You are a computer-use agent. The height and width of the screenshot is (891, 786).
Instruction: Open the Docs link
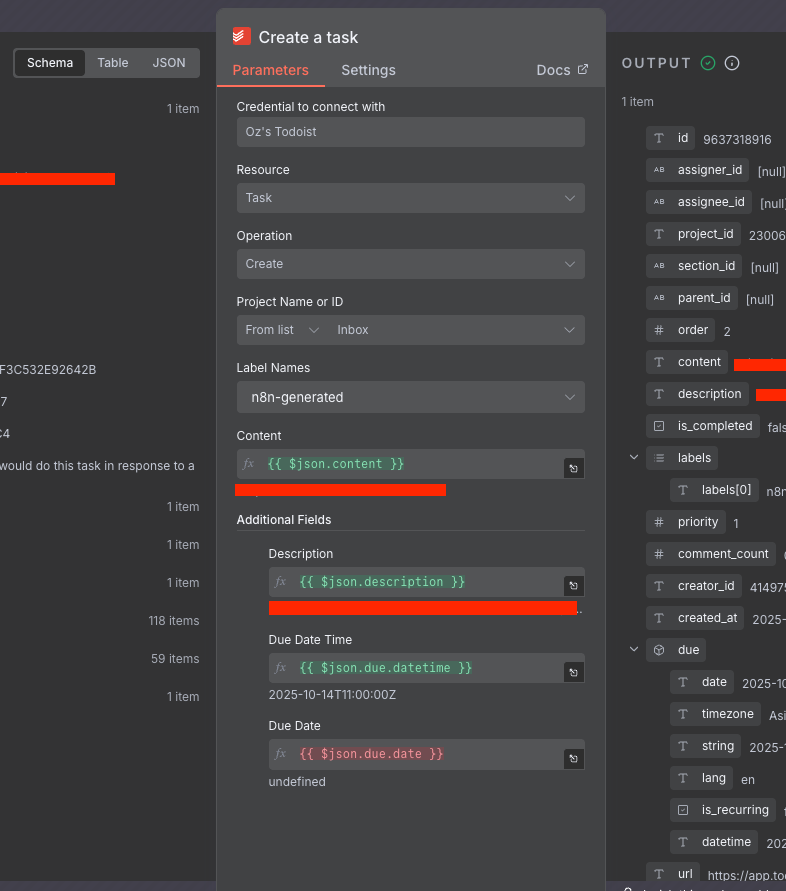click(x=562, y=70)
